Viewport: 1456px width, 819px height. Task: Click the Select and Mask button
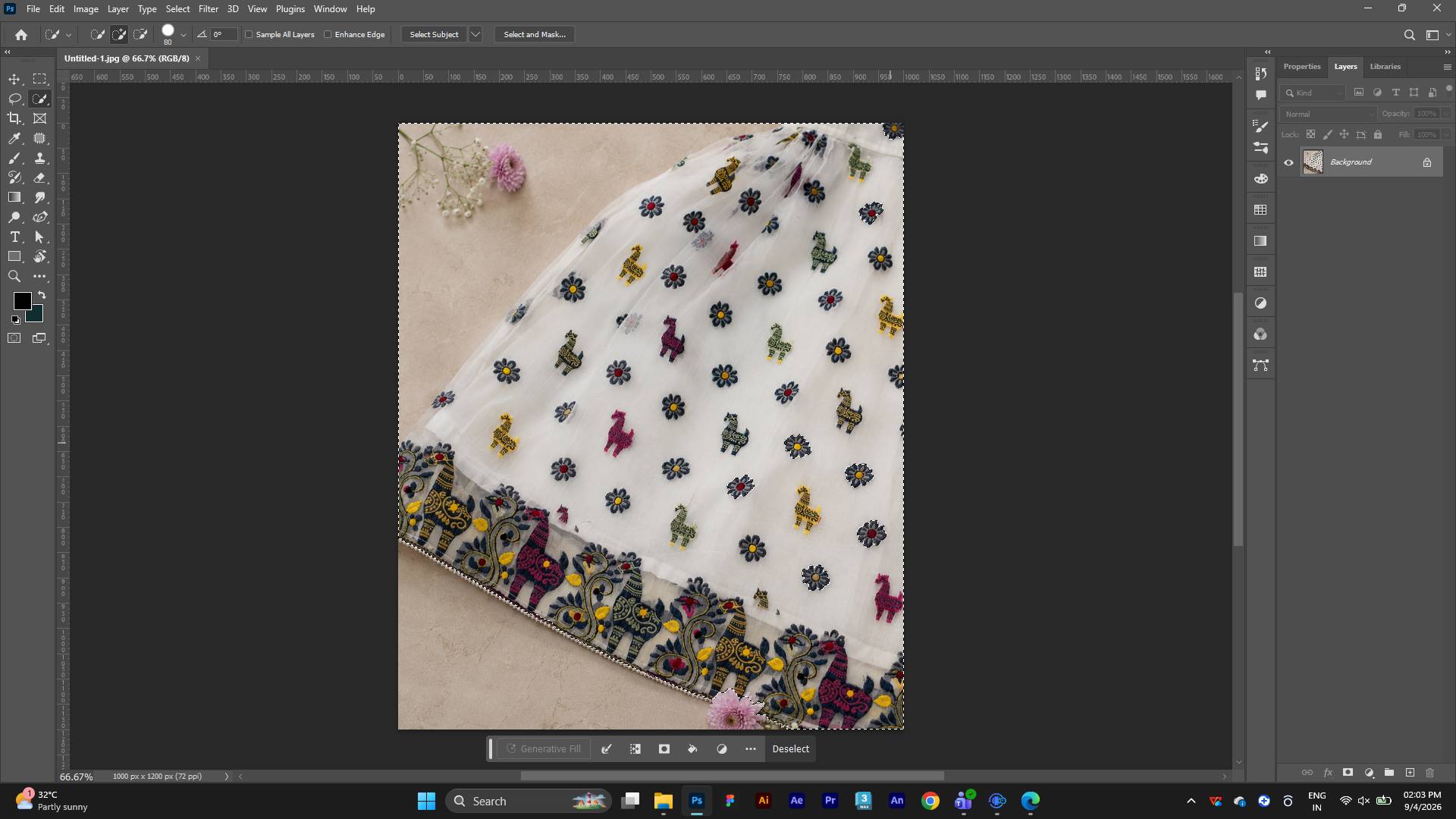[535, 34]
